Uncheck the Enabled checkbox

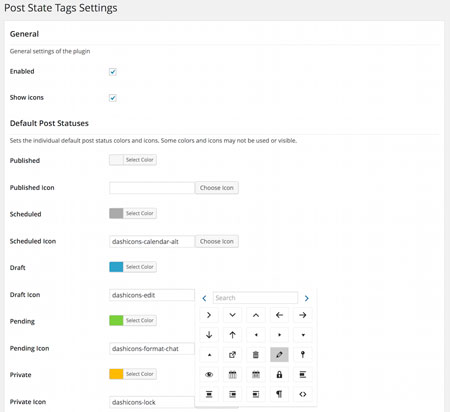pos(113,72)
